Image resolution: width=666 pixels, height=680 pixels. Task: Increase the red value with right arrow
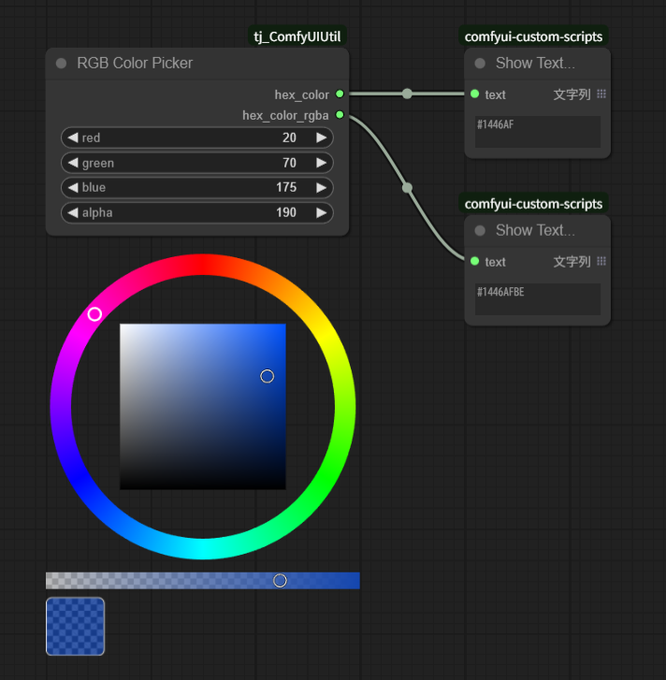click(x=321, y=138)
